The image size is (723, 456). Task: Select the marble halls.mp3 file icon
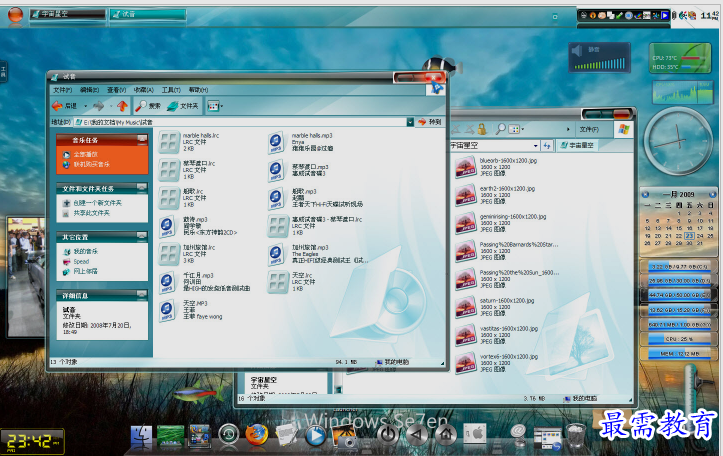[276, 142]
